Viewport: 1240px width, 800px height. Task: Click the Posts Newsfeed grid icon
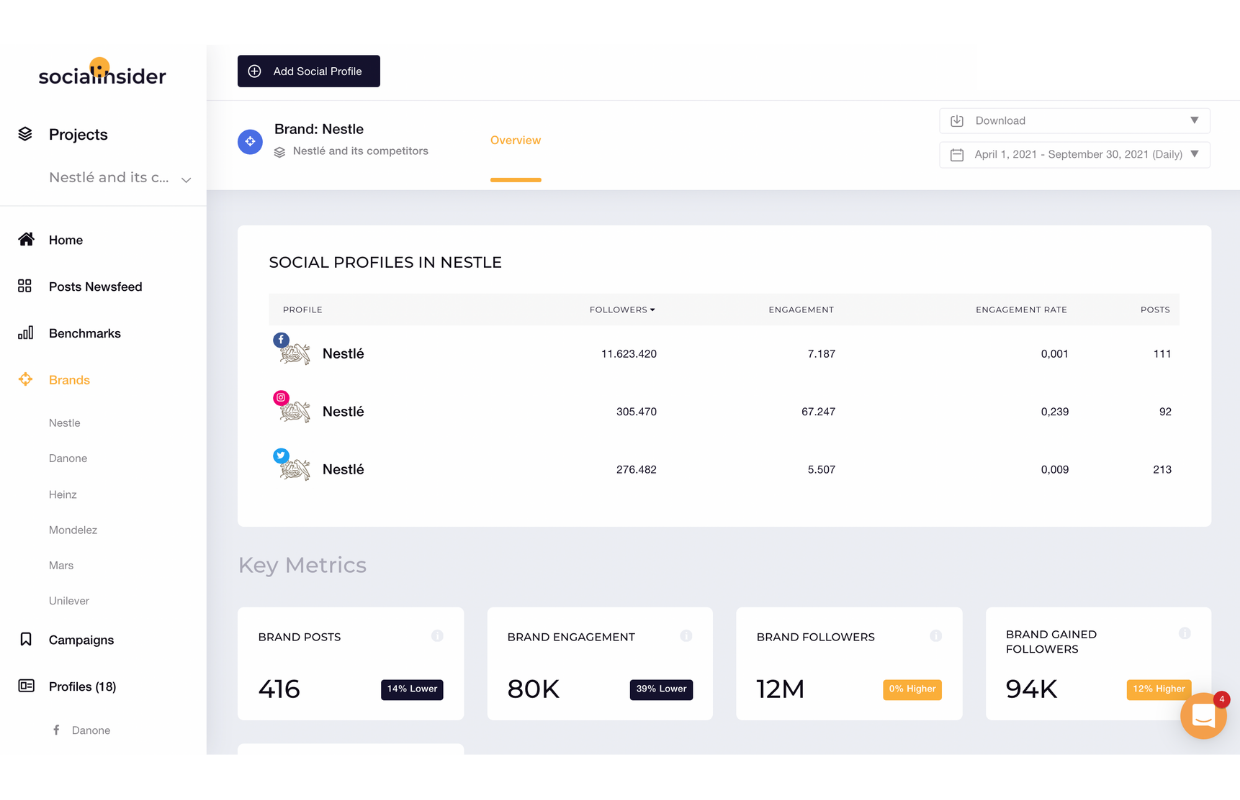tap(26, 286)
